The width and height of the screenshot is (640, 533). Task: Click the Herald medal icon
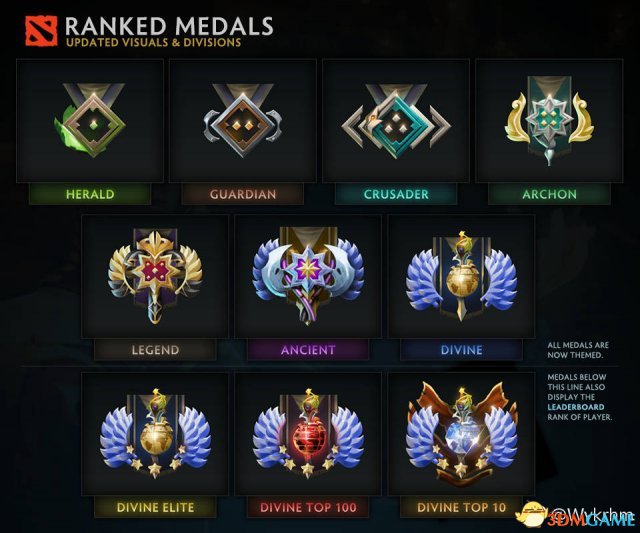[x=90, y=120]
